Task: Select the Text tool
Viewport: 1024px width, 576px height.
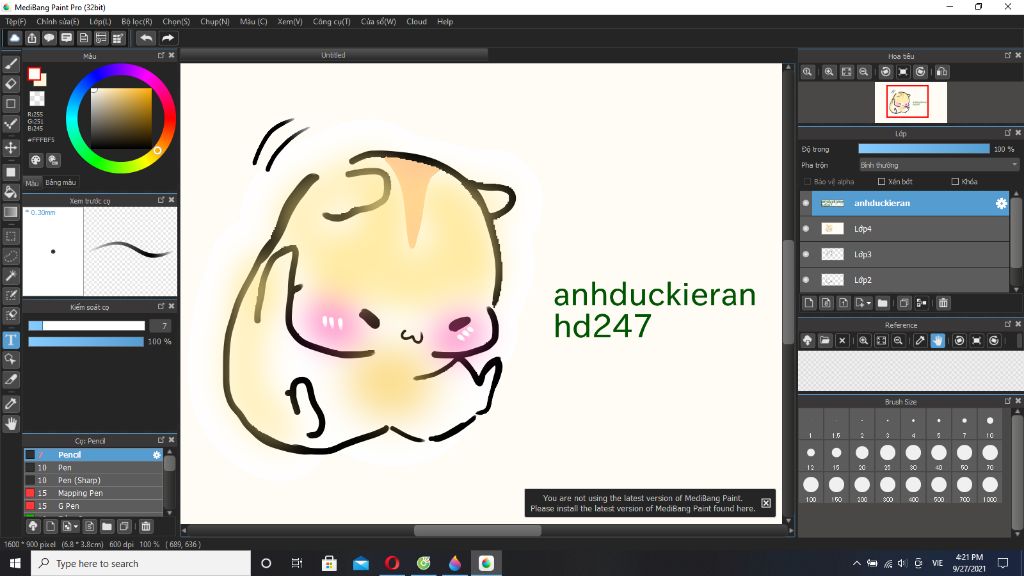Action: 11,340
